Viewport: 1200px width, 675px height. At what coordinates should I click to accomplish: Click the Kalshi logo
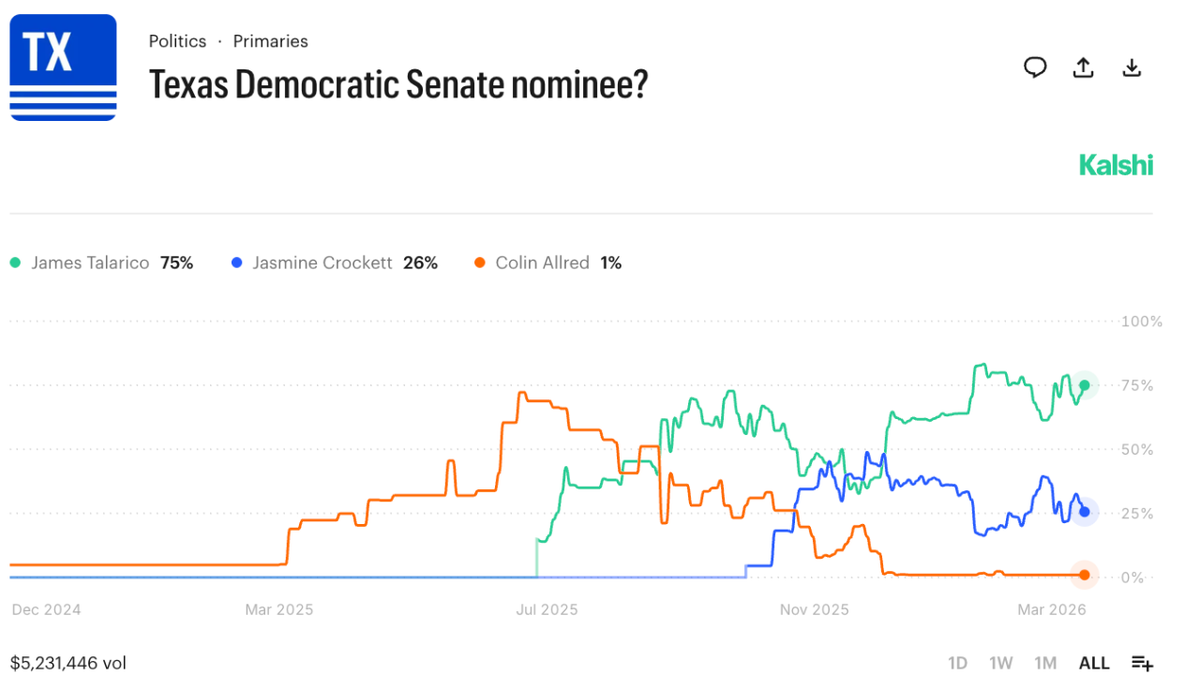tap(1116, 164)
